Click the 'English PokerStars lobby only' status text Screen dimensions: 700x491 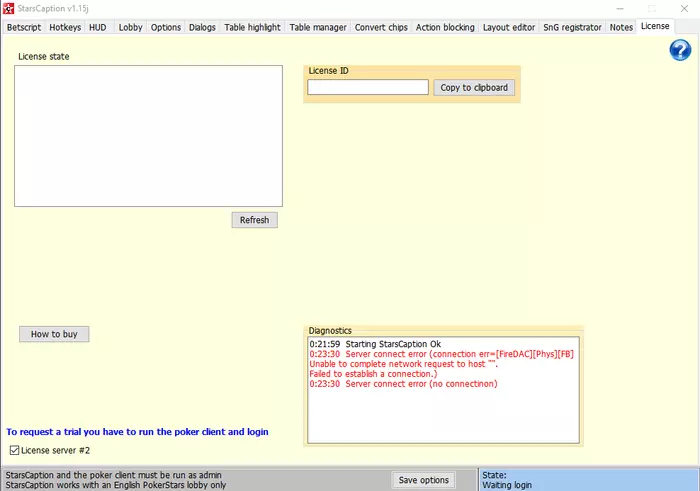click(116, 485)
